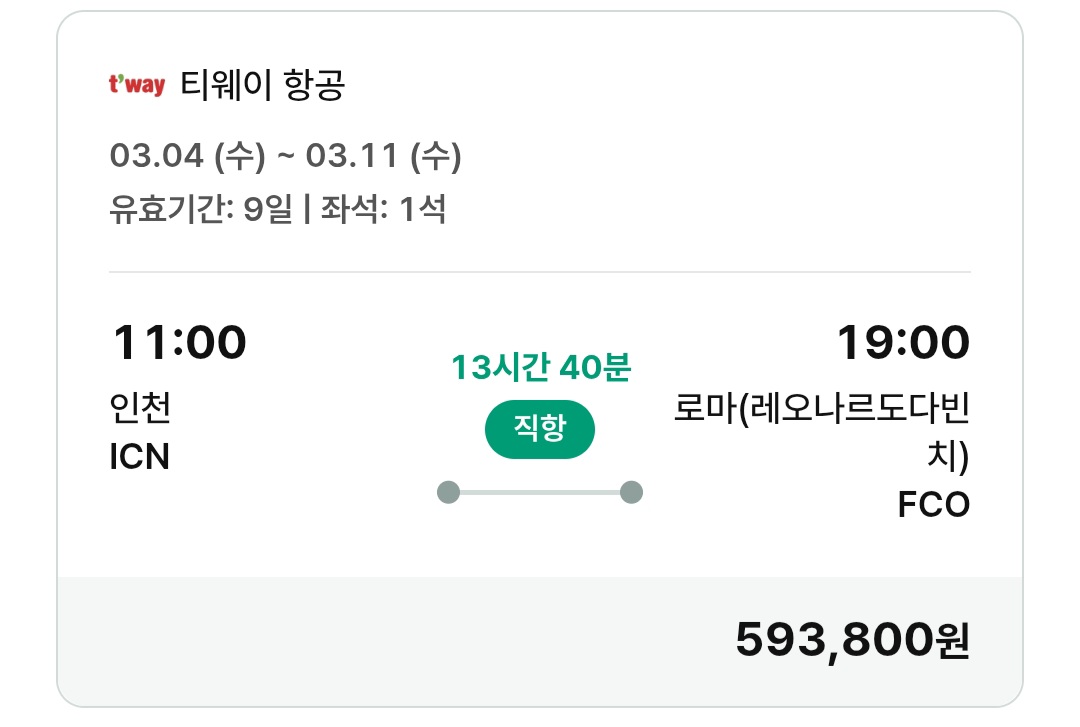The height and width of the screenshot is (727, 1080).
Task: Click the '~' between the travel dates
Action: pyautogui.click(x=285, y=155)
